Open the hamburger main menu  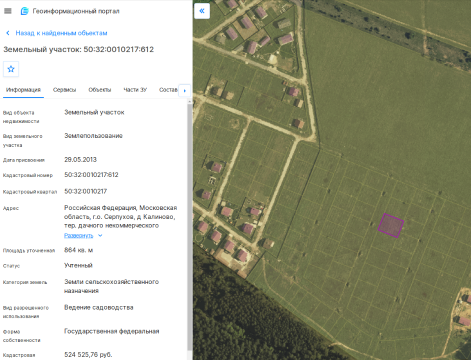tap(8, 11)
